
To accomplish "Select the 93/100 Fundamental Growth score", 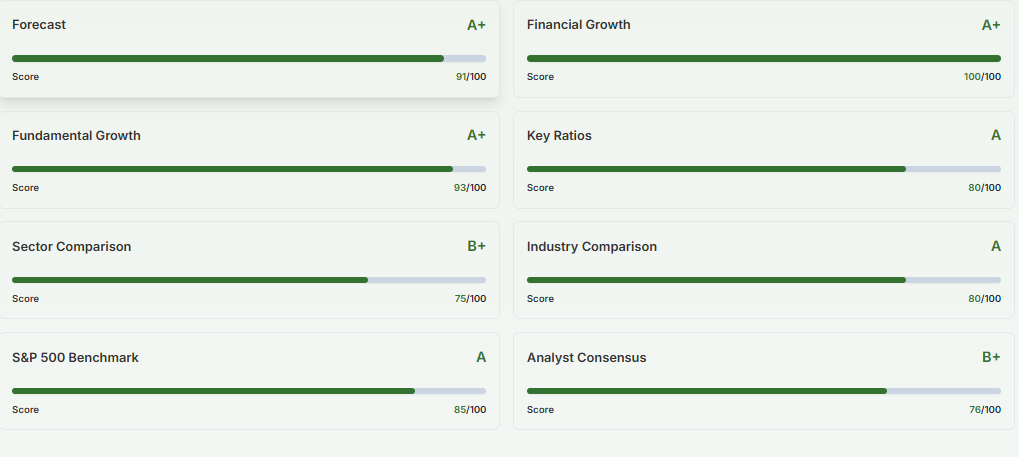I will 469,188.
